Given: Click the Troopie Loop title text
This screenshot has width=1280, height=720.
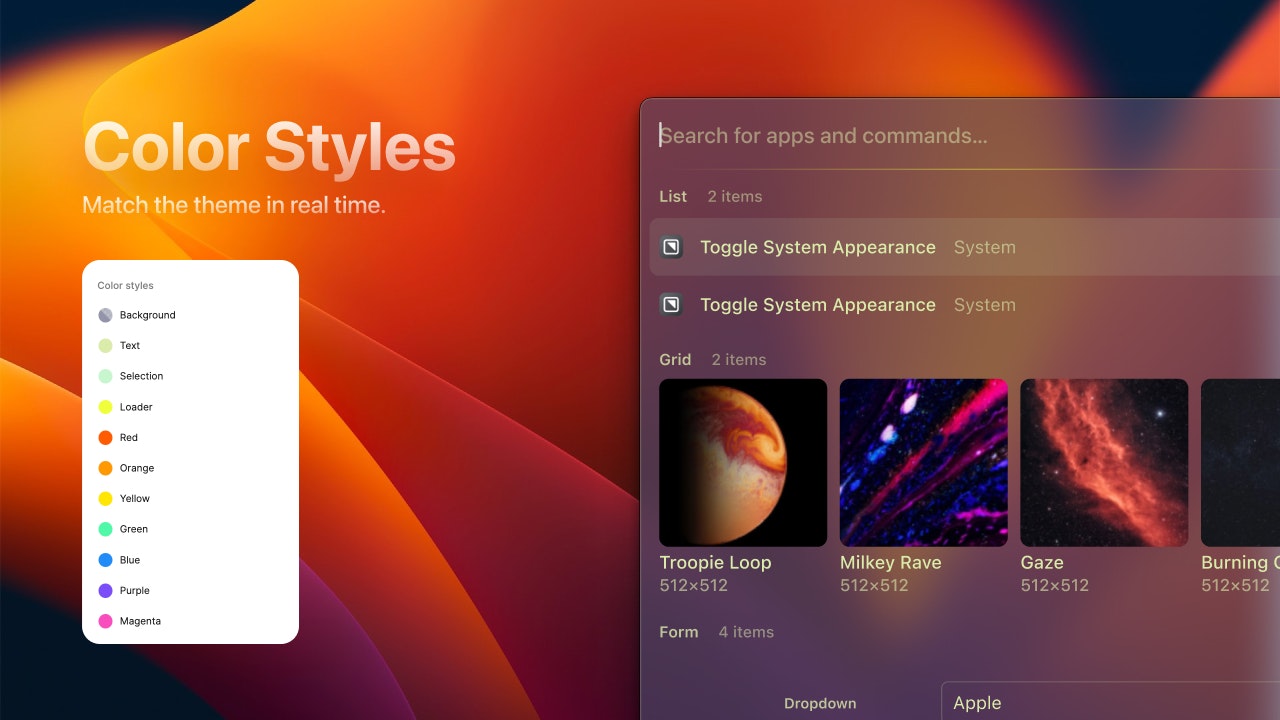Looking at the screenshot, I should 716,562.
